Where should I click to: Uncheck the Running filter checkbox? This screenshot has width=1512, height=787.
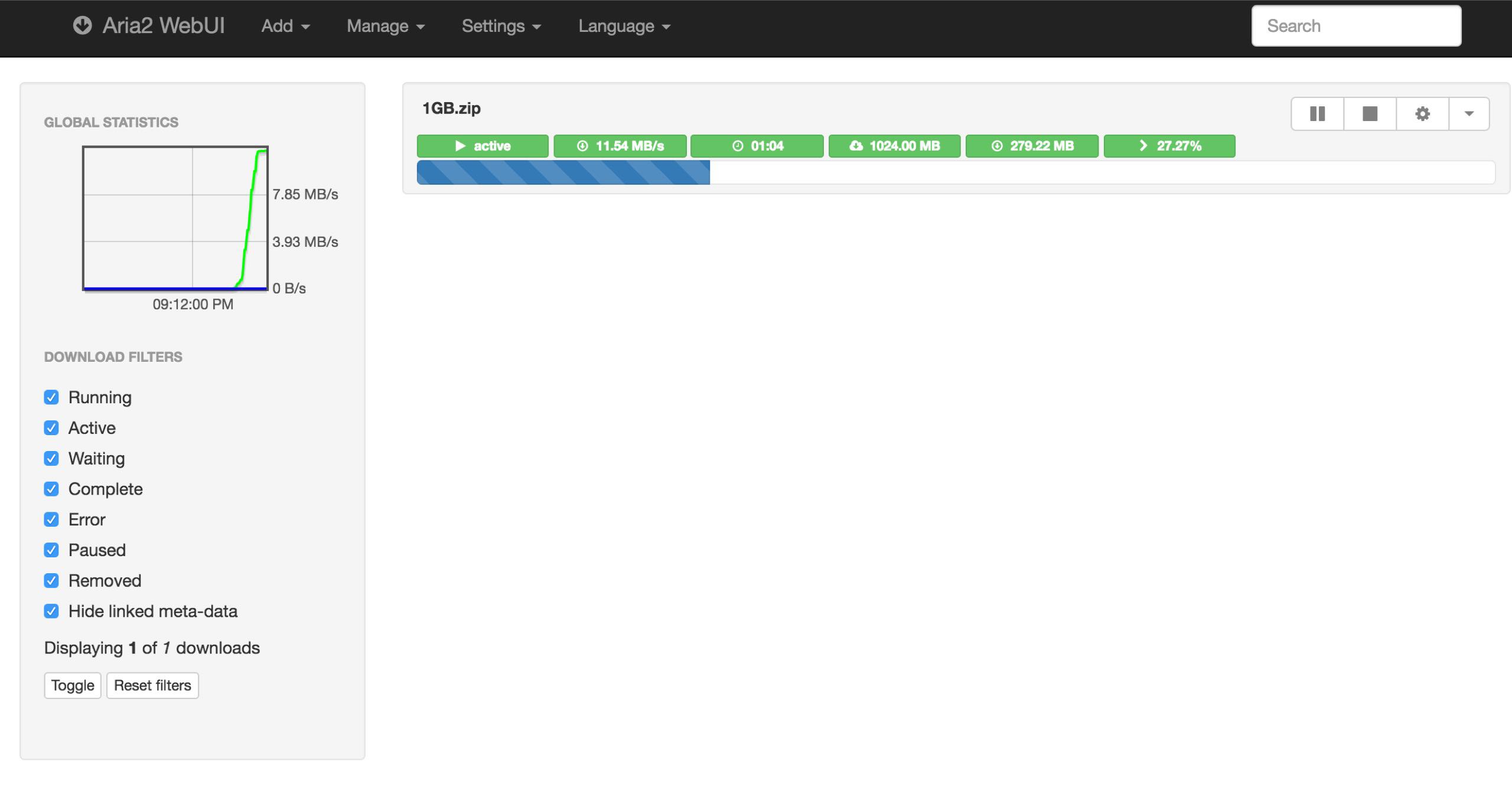[51, 397]
